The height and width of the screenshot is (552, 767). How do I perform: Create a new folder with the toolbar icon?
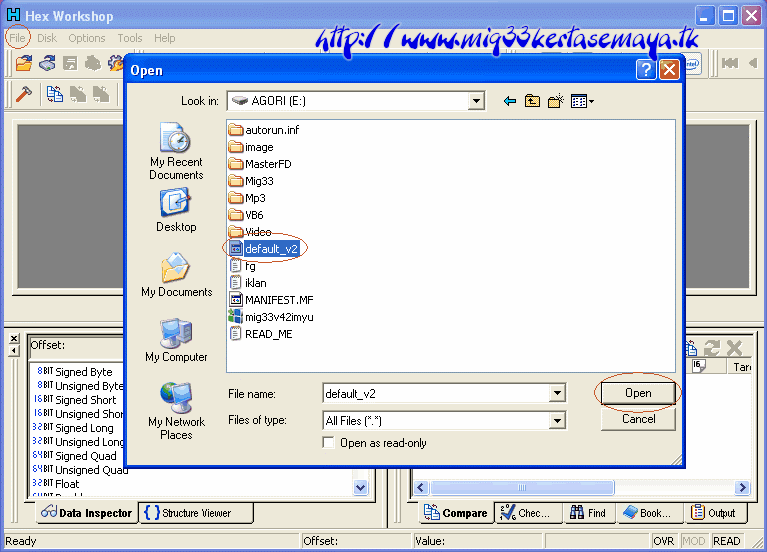[x=556, y=101]
